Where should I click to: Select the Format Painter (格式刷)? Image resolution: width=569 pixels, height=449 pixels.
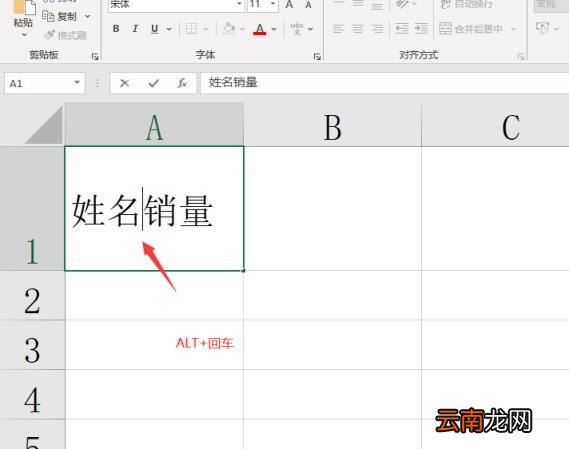tap(65, 35)
